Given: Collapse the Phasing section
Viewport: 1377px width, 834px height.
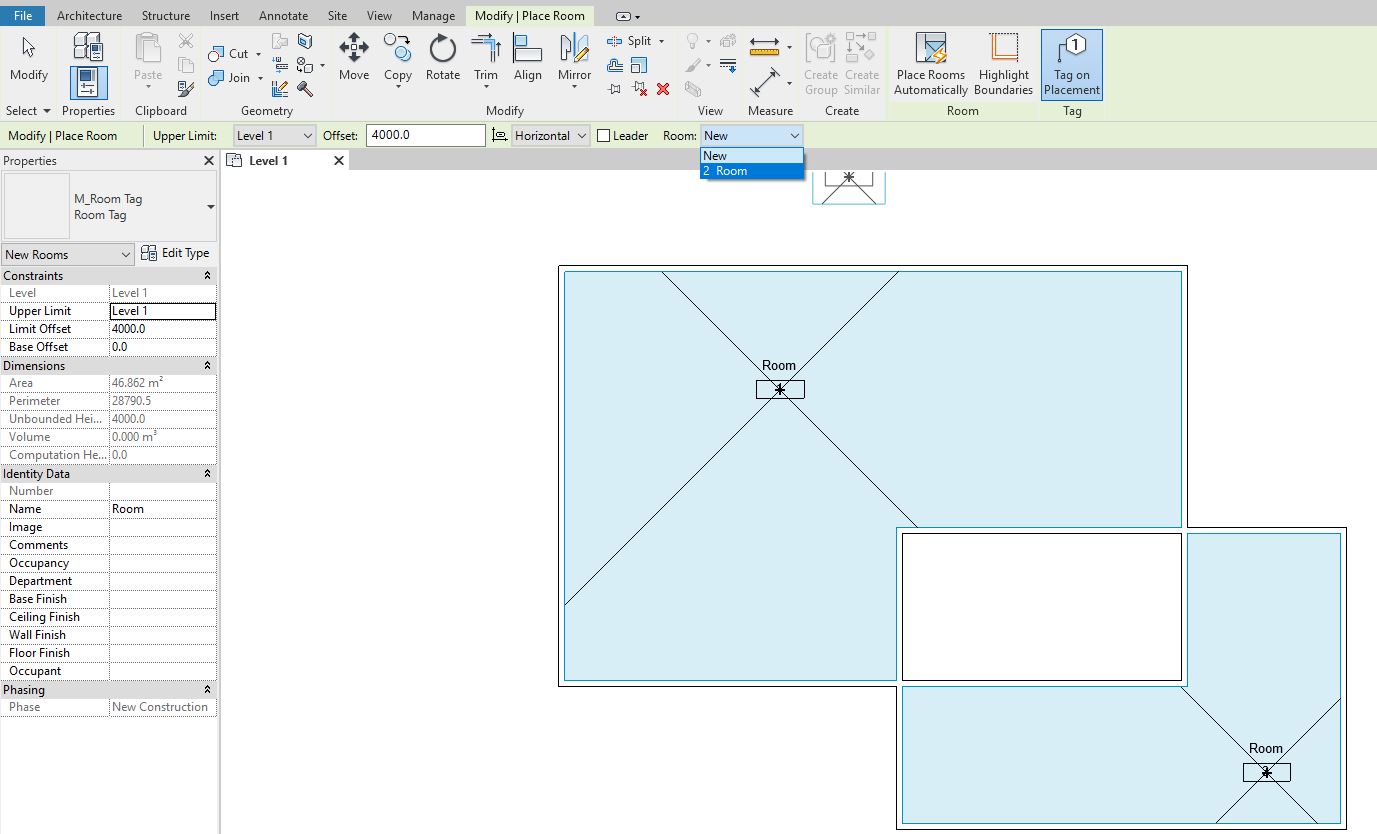Looking at the screenshot, I should pos(207,690).
